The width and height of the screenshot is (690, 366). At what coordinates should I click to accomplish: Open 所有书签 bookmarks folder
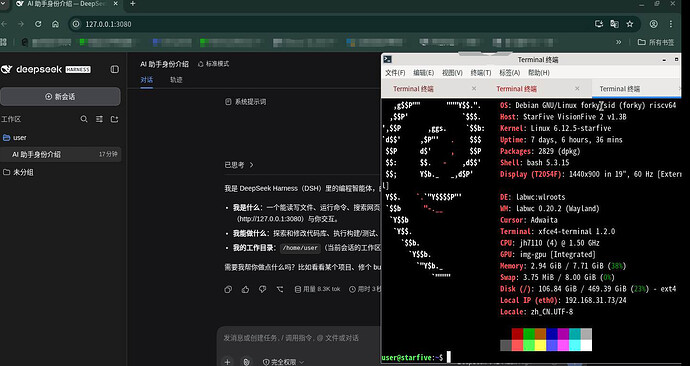pos(656,42)
